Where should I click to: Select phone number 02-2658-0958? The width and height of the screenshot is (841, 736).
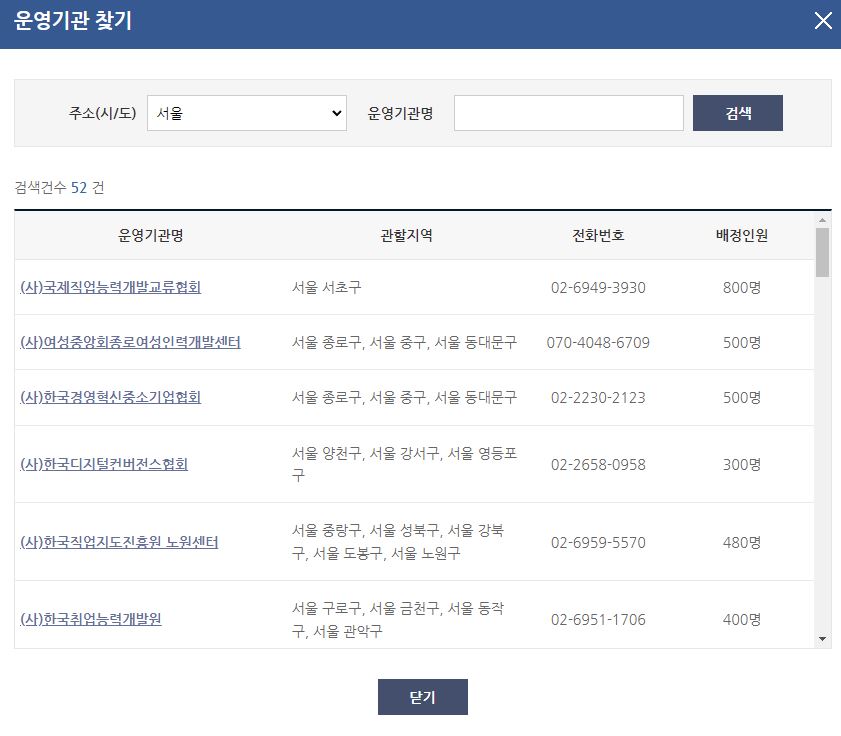(x=598, y=465)
